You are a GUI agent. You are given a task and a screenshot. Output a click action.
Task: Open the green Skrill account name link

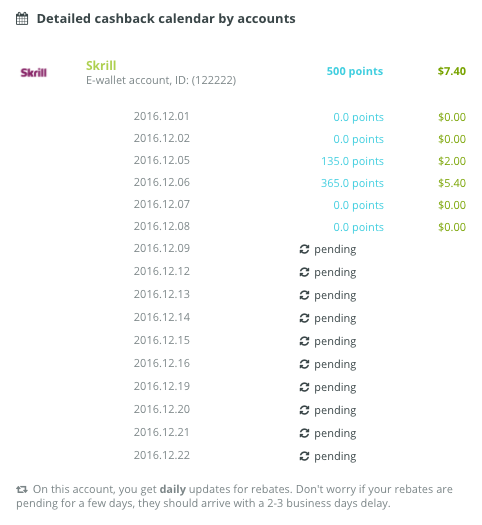[x=101, y=65]
